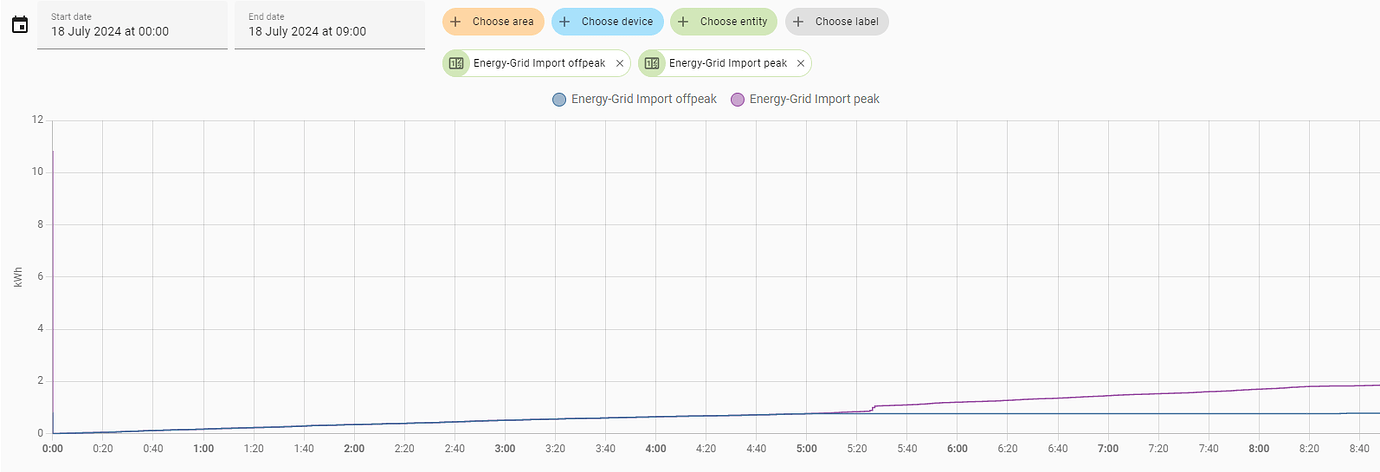Click the chart's purple line step near 5:25
The width and height of the screenshot is (1380, 472).
873,408
